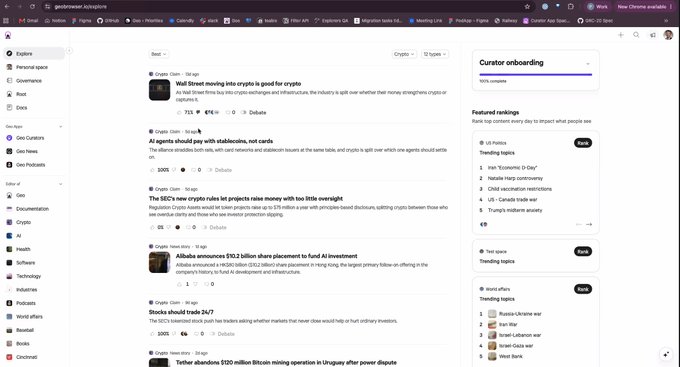Bookmark this page with star icon
The height and width of the screenshot is (367, 680).
point(527,7)
